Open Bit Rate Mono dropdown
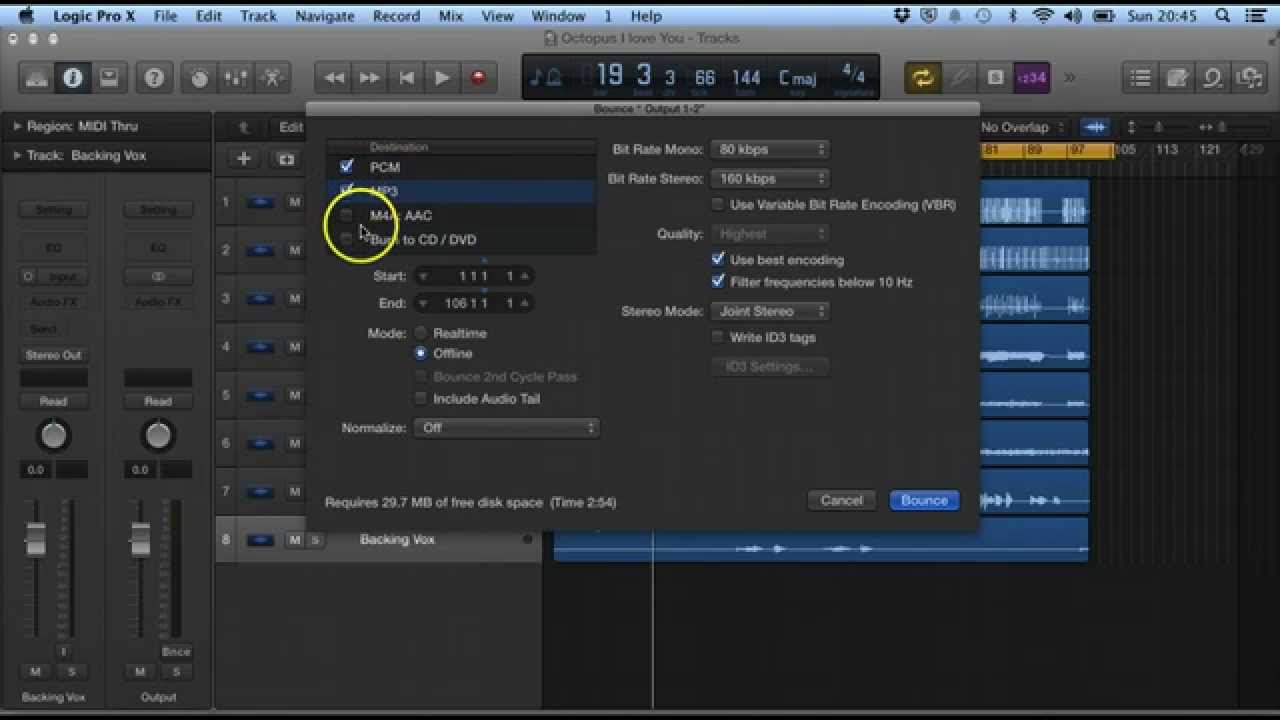 click(x=770, y=149)
